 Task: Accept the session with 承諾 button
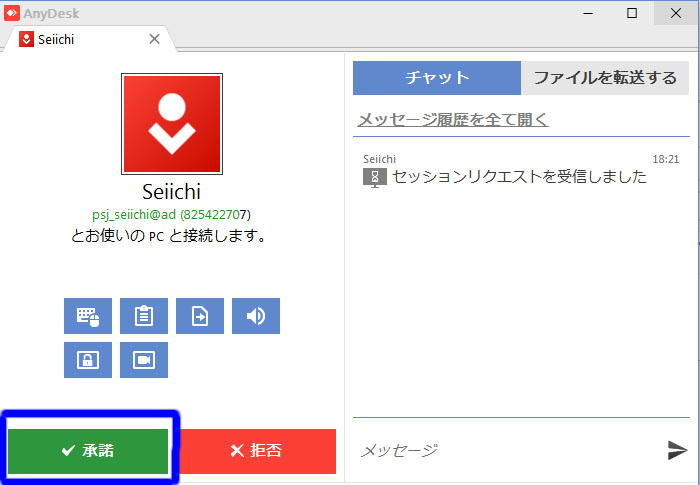(88, 451)
